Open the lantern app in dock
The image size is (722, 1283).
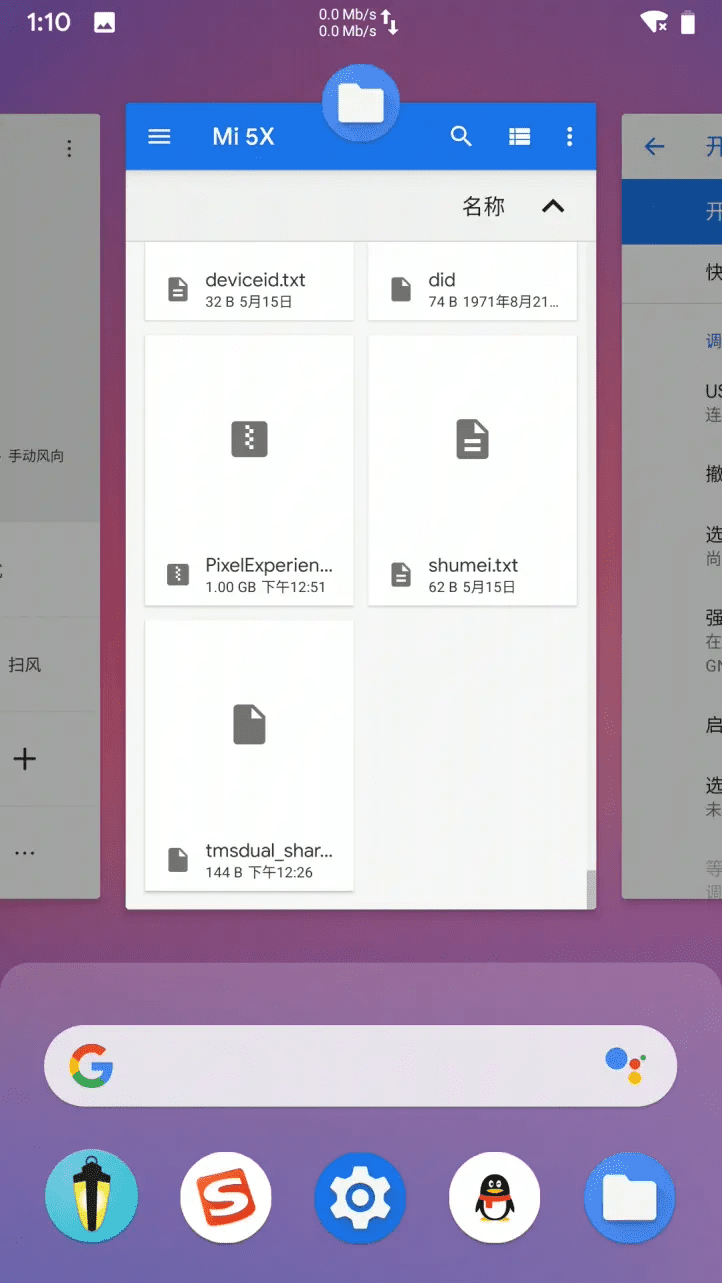[x=92, y=1197]
